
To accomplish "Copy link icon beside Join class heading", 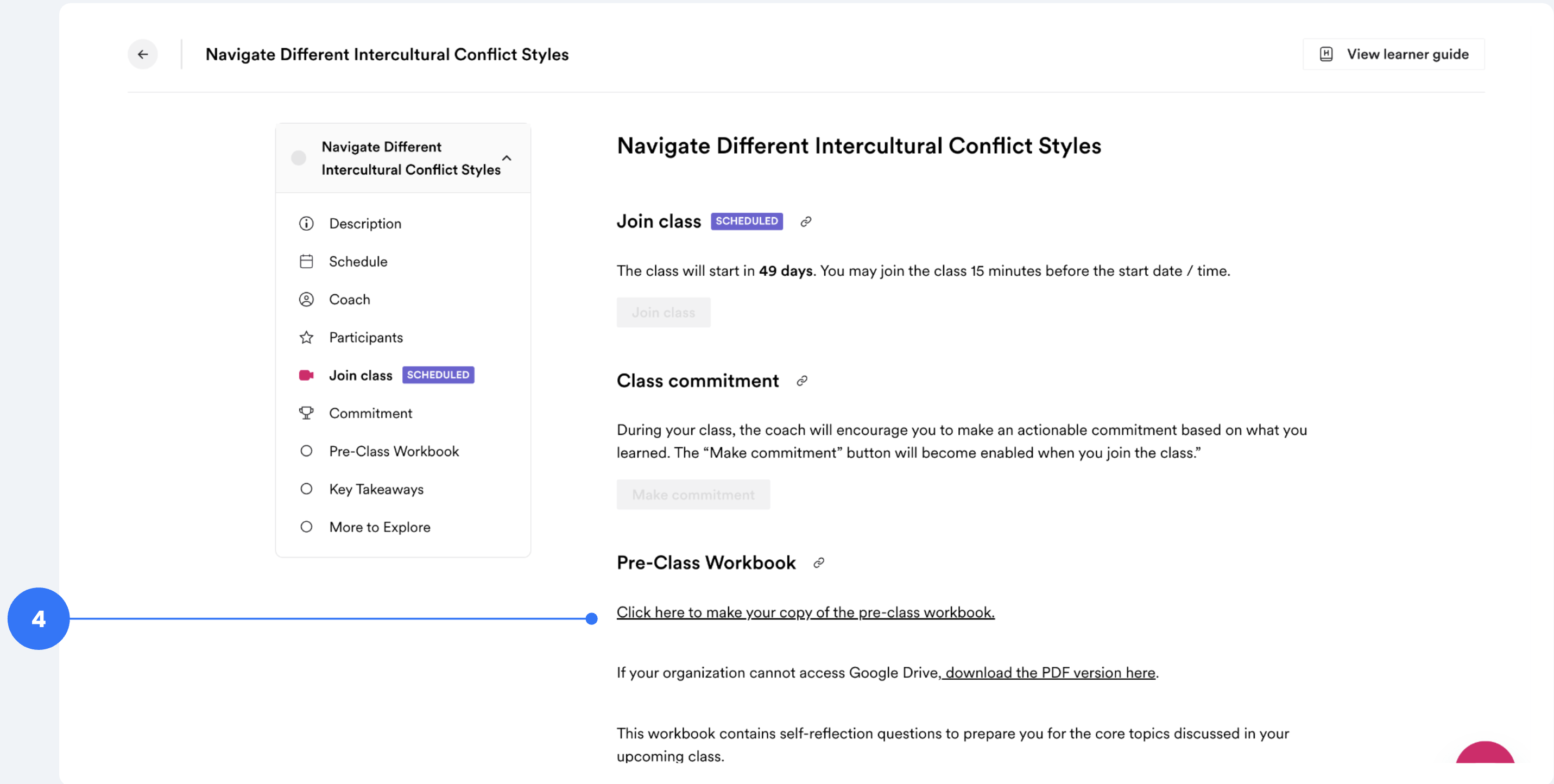I will pyautogui.click(x=806, y=222).
